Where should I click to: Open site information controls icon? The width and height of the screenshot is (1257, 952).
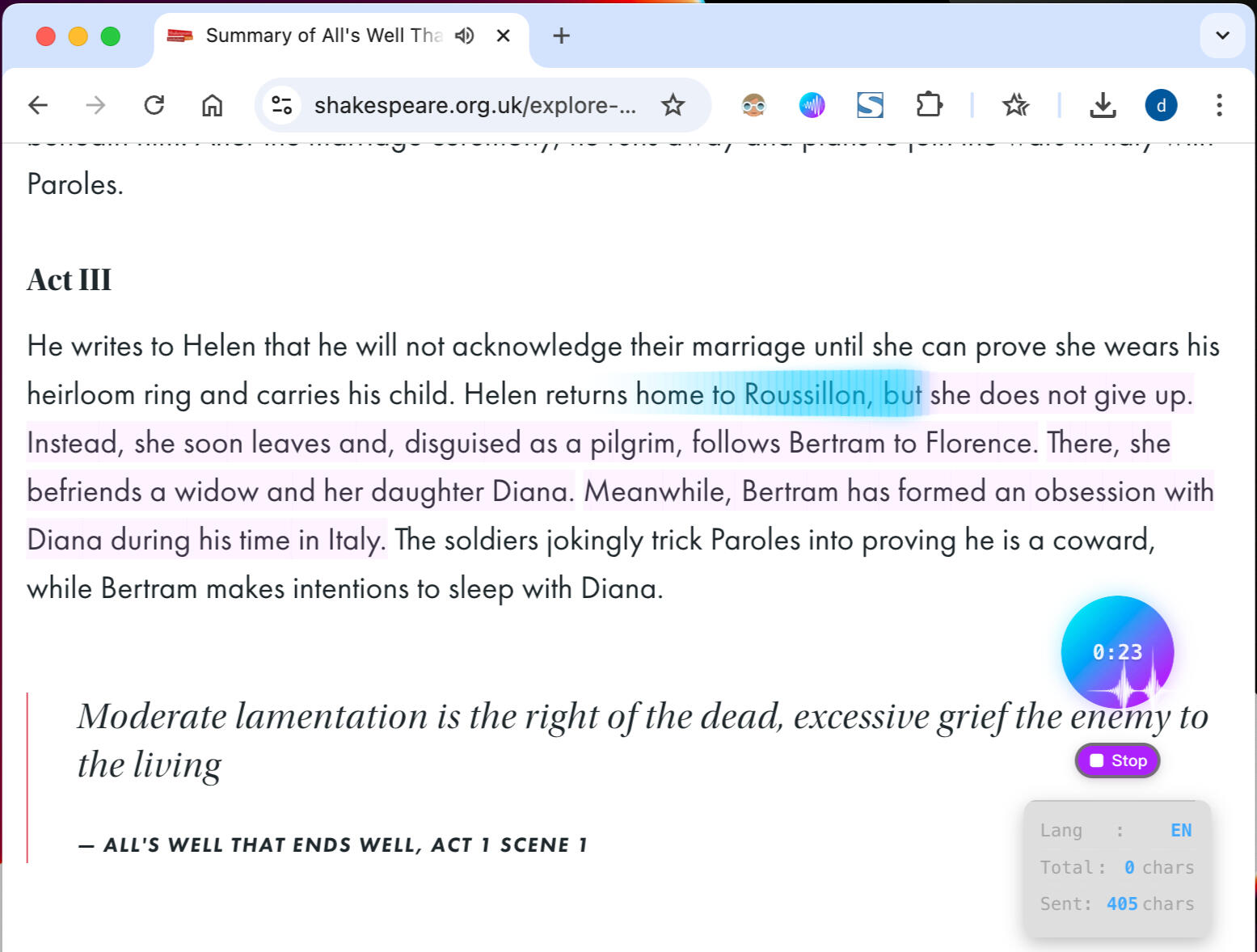[281, 105]
